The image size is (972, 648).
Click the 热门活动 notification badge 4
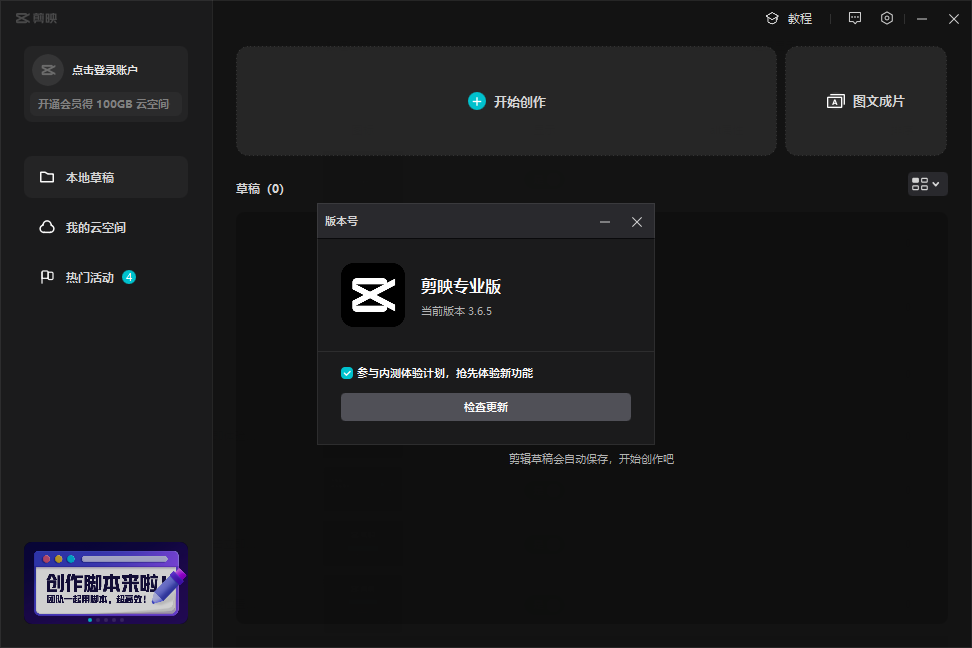129,277
